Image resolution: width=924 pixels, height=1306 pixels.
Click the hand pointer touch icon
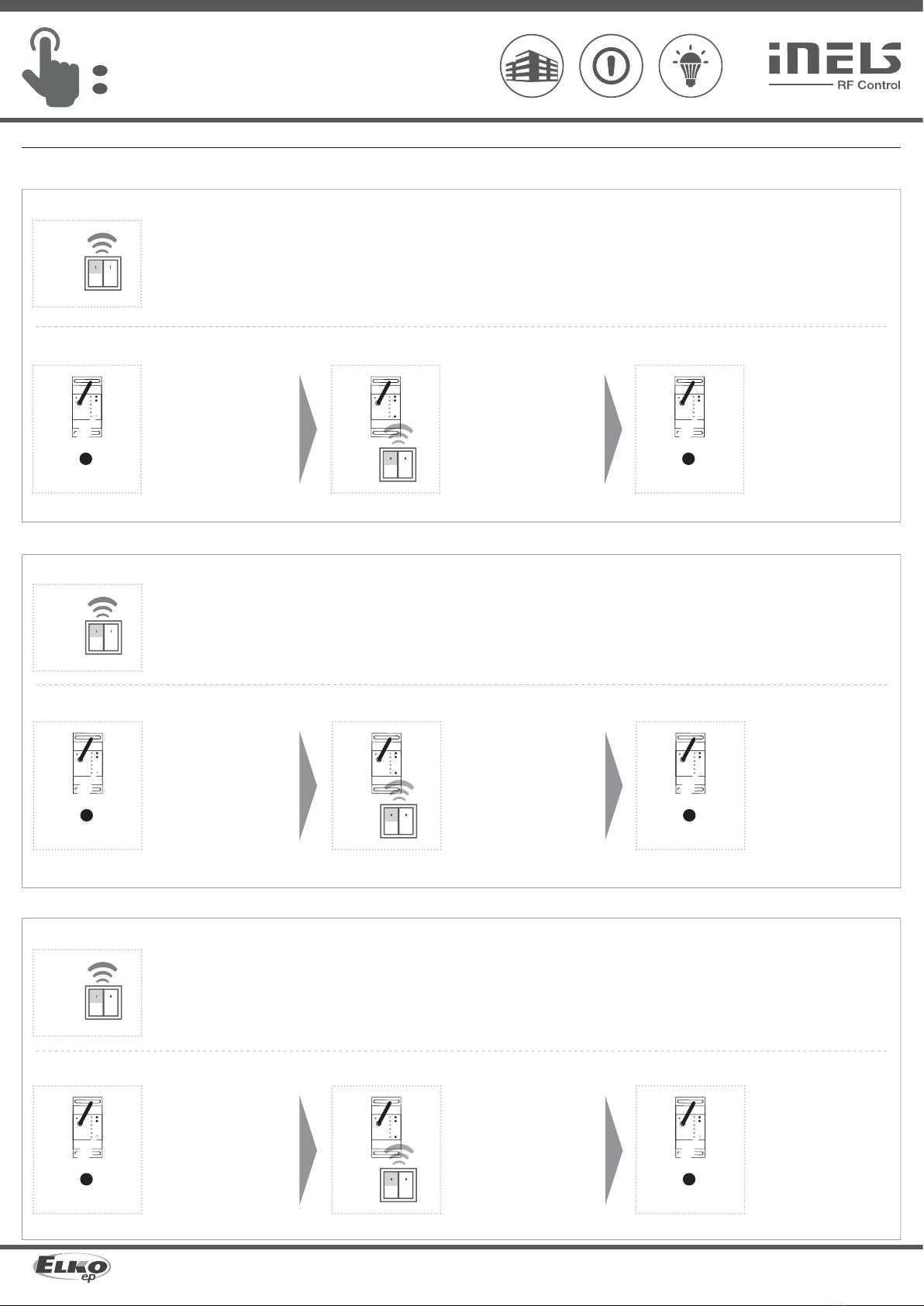click(x=50, y=67)
